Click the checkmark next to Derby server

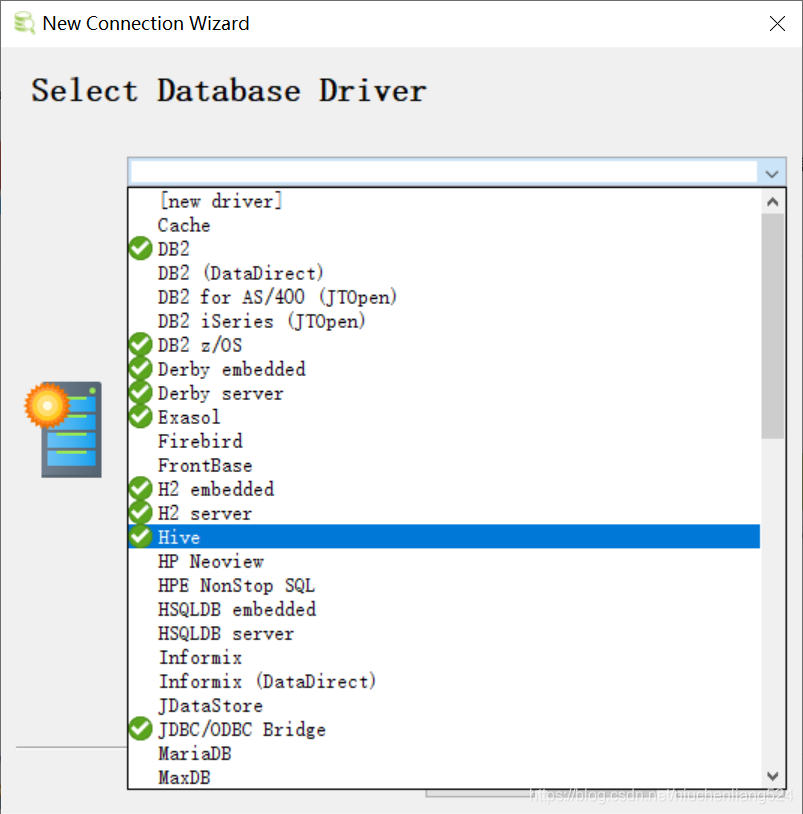tap(139, 392)
